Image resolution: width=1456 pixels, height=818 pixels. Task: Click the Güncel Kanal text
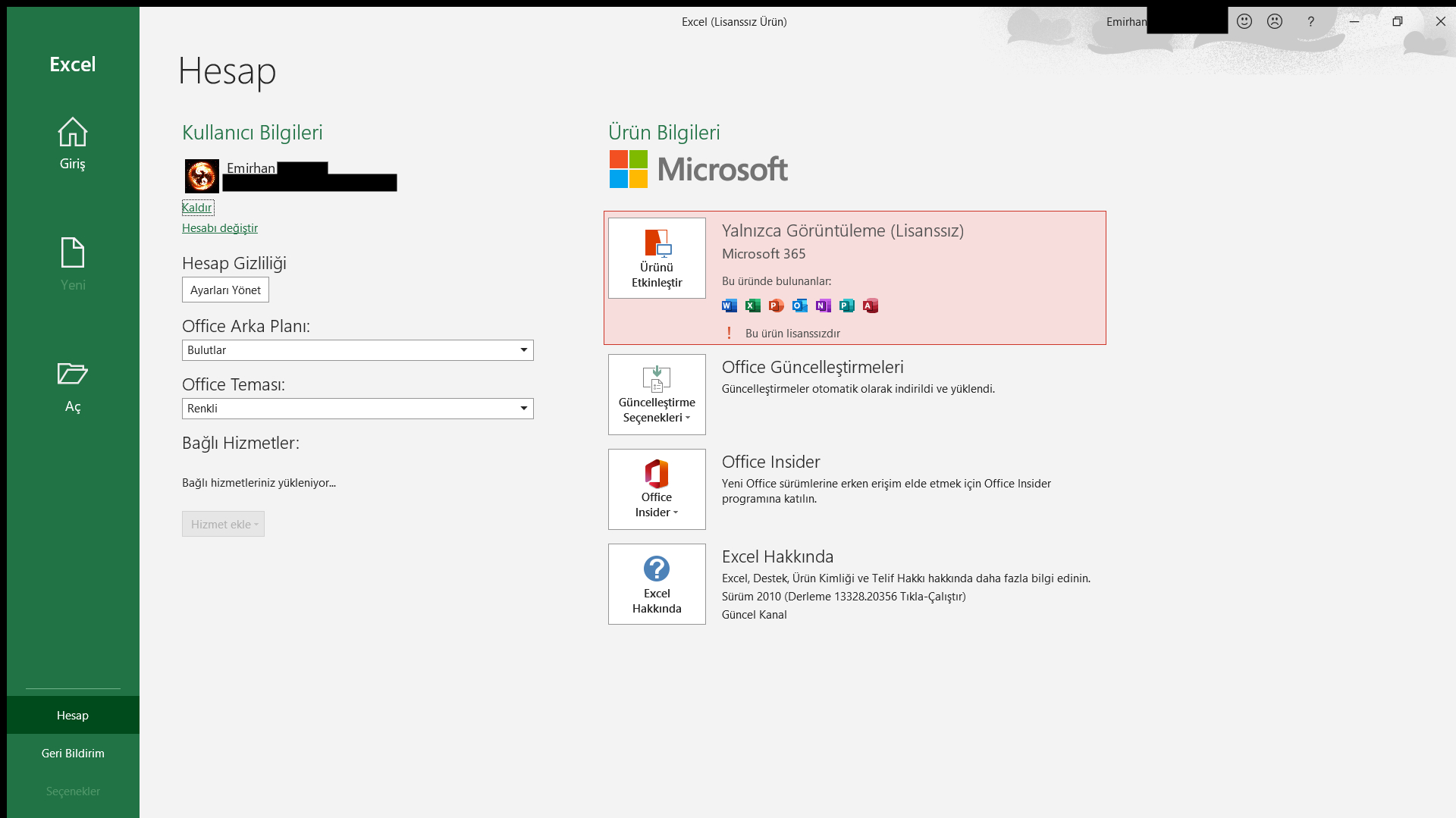[754, 615]
